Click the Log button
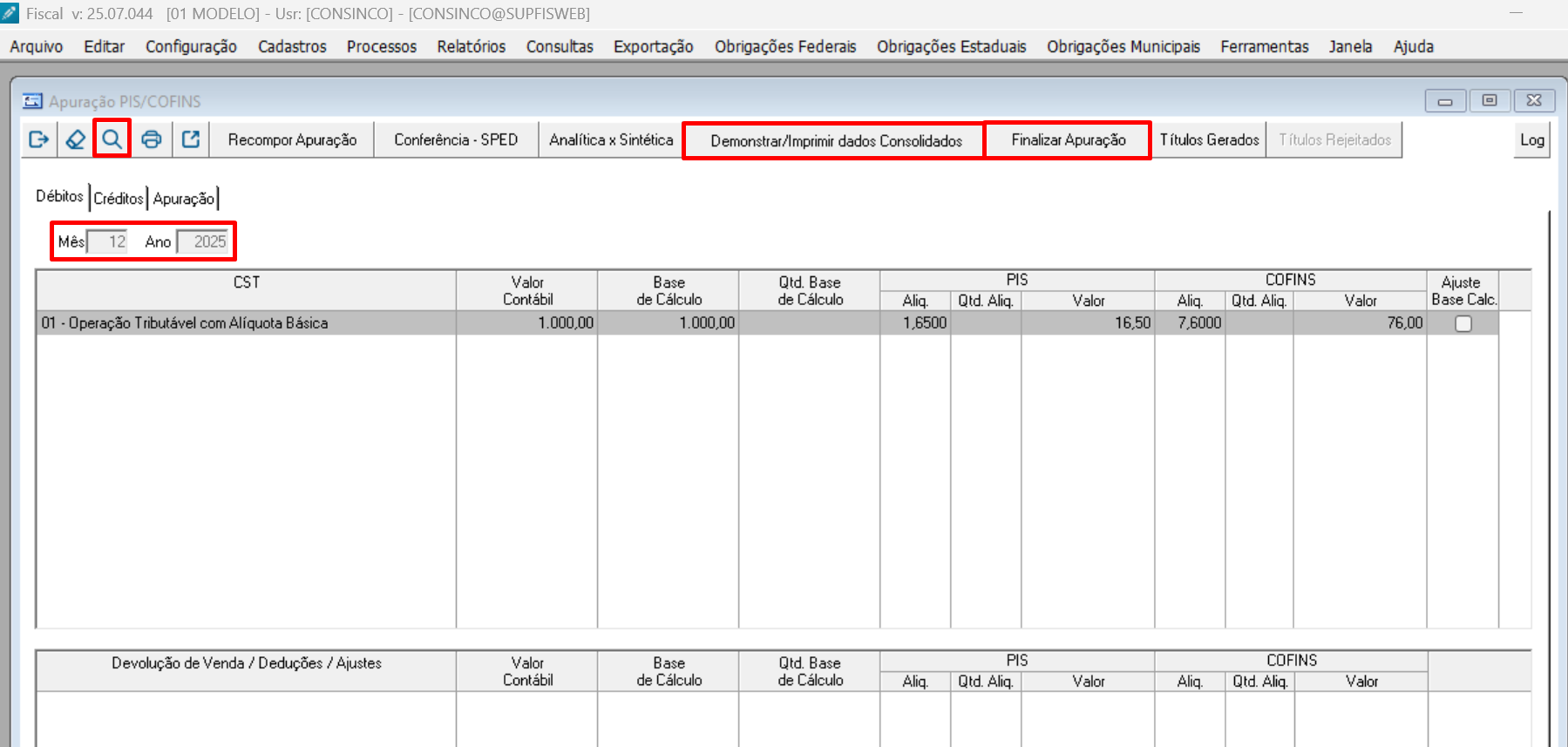Viewport: 1568px width, 747px height. (1532, 139)
